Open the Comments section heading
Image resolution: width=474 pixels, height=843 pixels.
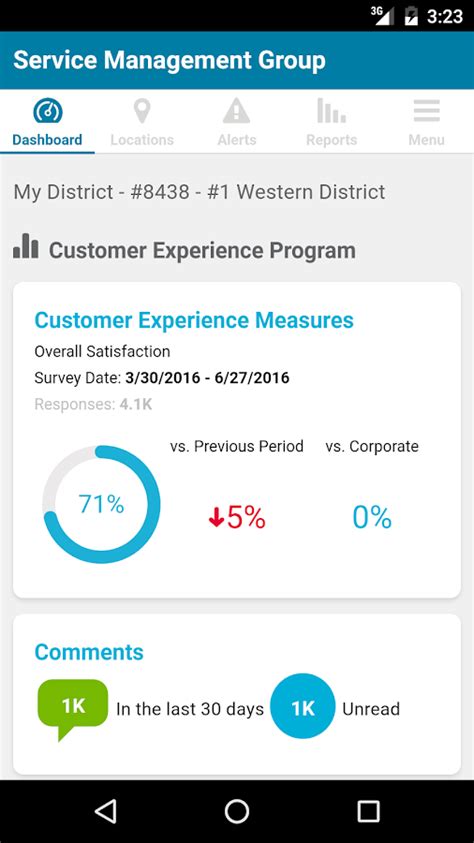click(89, 652)
